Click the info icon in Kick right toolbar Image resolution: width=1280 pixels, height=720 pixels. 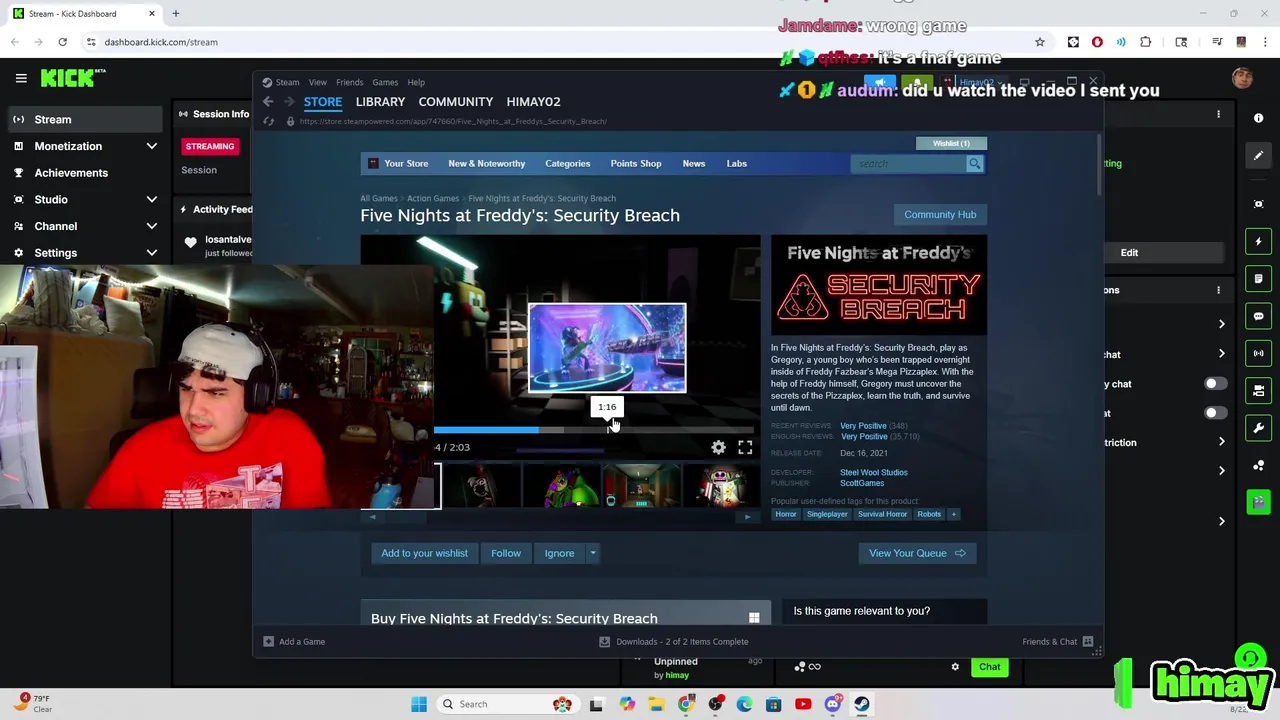(1259, 118)
